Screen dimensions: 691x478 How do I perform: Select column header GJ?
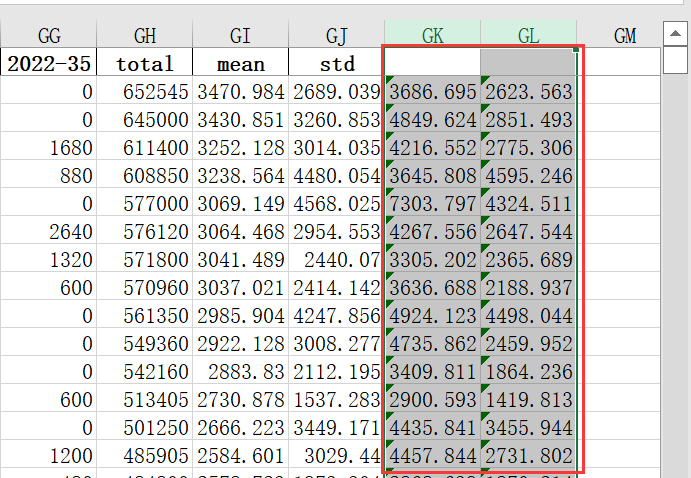pyautogui.click(x=337, y=34)
